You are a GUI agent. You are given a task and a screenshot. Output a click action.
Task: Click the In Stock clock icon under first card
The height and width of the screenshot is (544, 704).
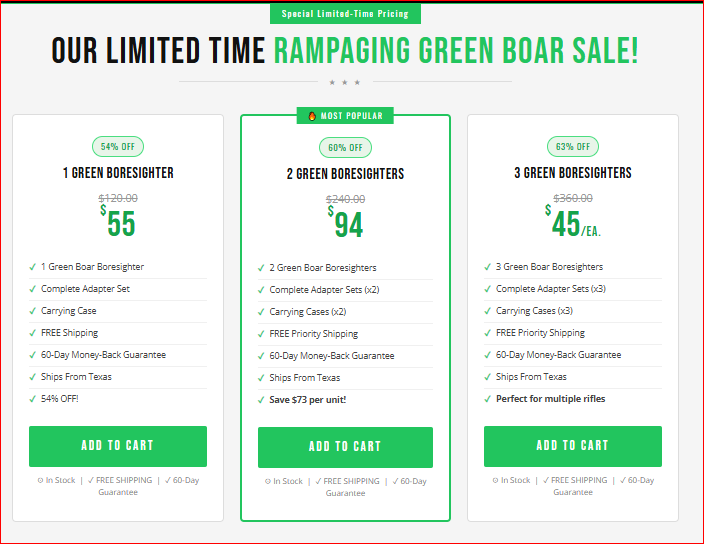41,480
